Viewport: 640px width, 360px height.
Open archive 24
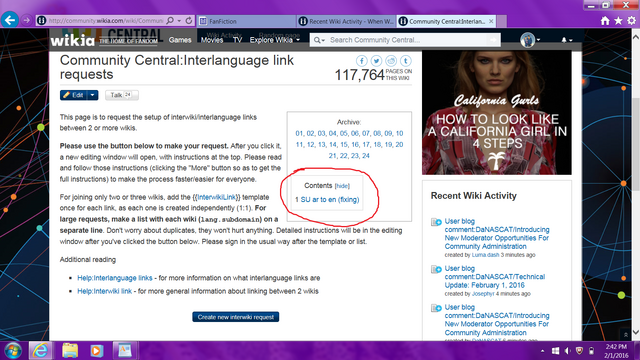click(x=366, y=156)
